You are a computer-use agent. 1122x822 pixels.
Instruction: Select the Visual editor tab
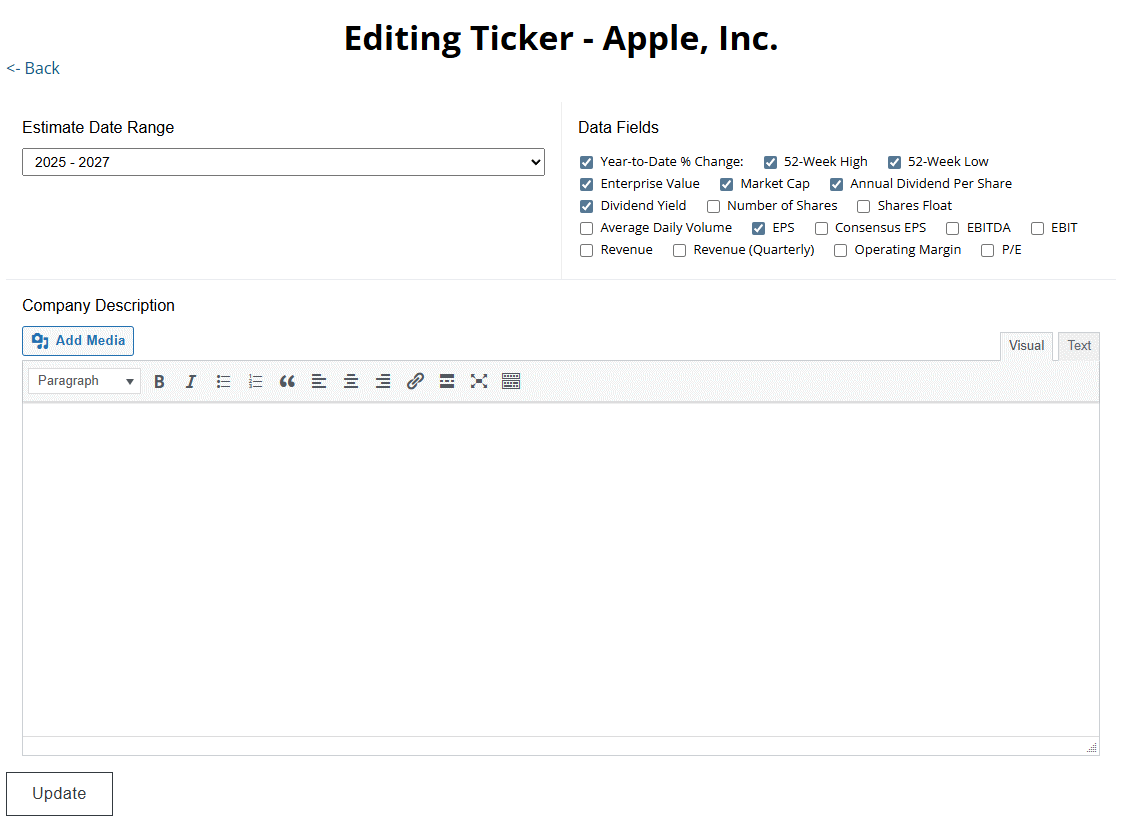(x=1026, y=345)
